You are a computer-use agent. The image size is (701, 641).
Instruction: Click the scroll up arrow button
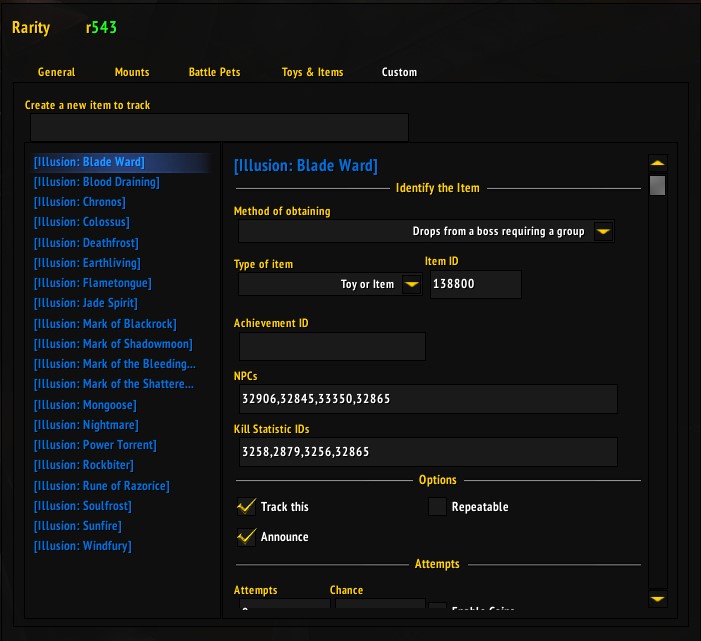pos(657,163)
